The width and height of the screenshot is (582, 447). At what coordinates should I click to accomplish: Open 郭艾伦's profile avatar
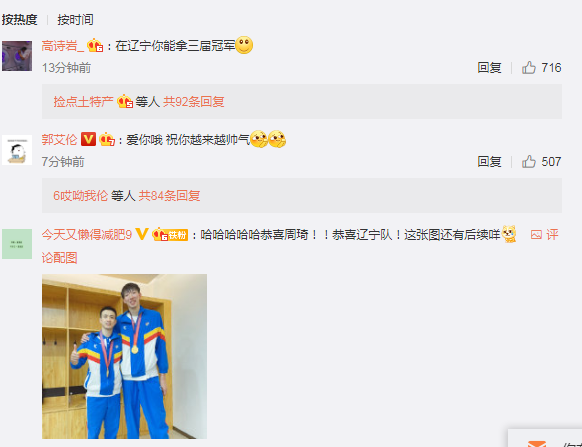(x=17, y=150)
